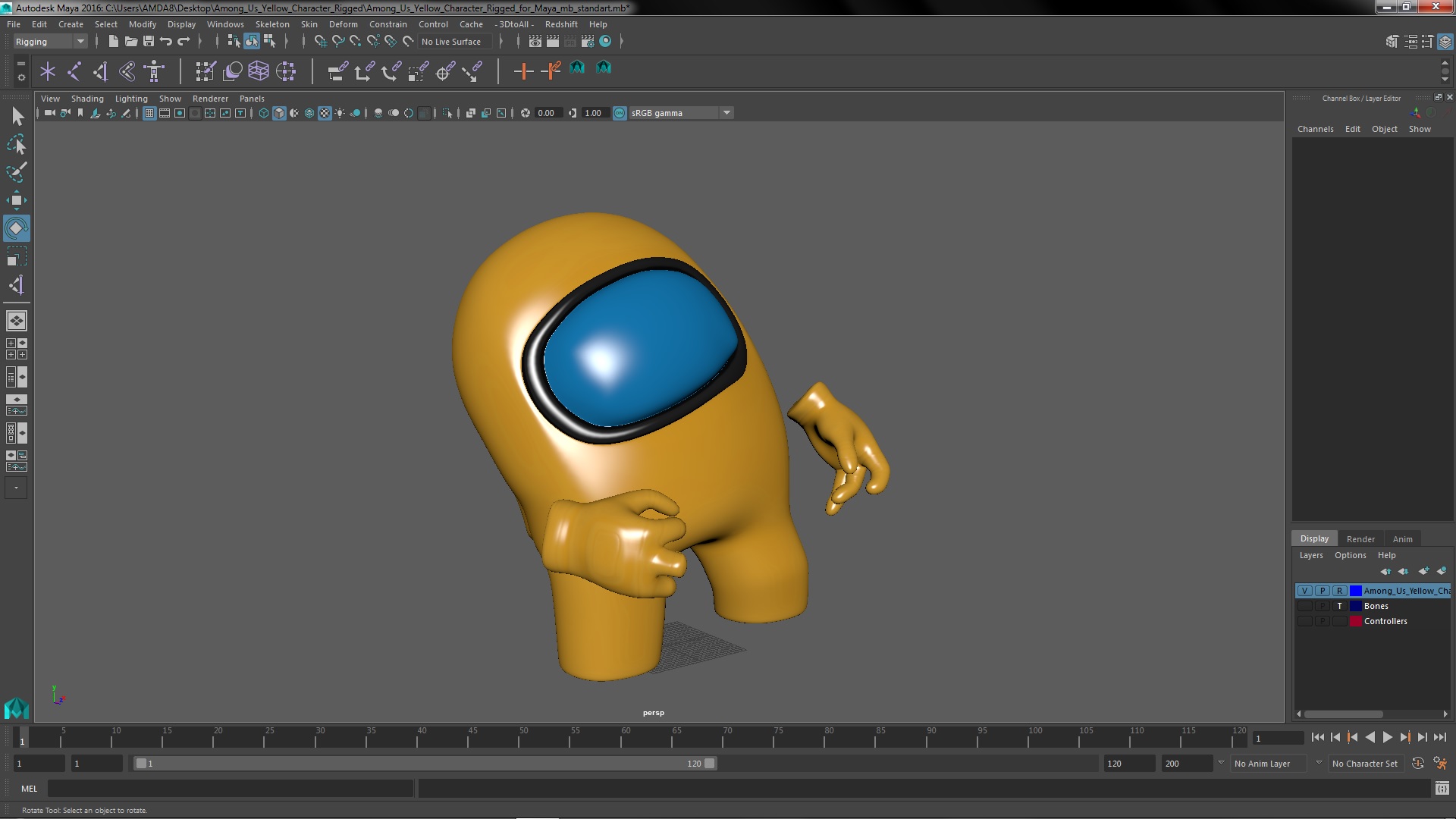Choose the Paint Selection tool
1456x819 pixels.
pyautogui.click(x=17, y=172)
